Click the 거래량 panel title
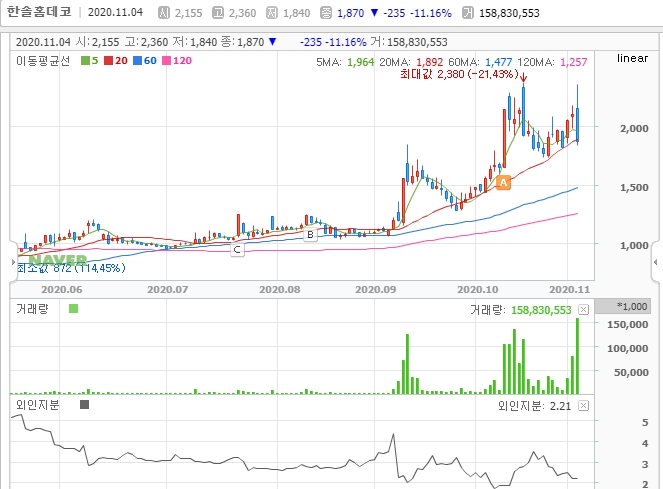The height and width of the screenshot is (489, 663). point(32,309)
